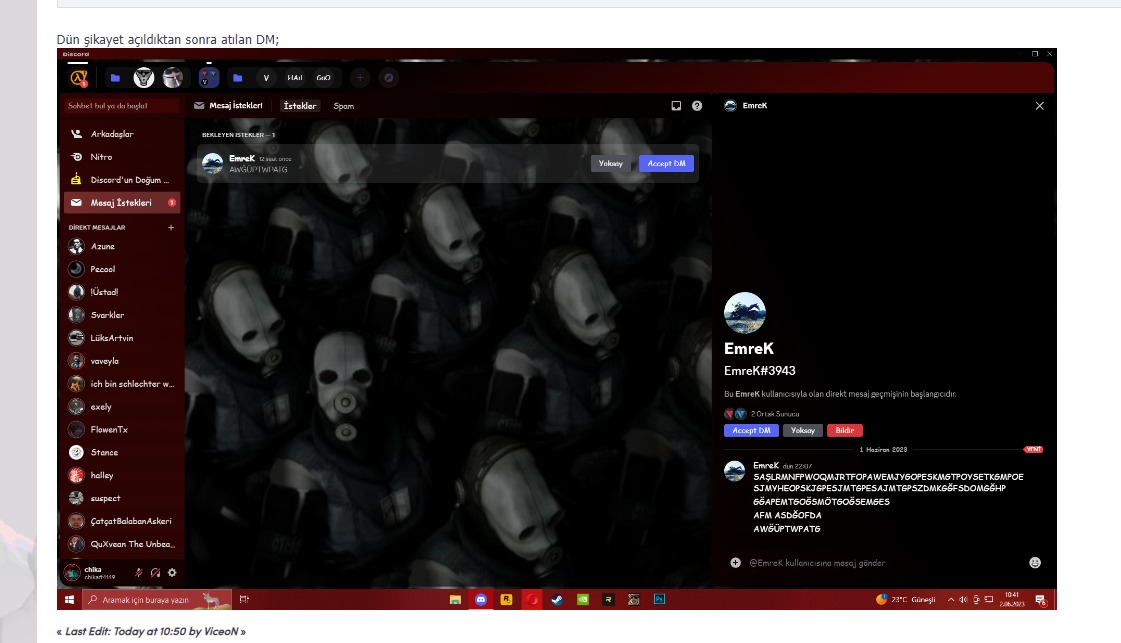1121x643 pixels.
Task: Select Mesaj İstekleri in sidebar
Action: click(122, 202)
